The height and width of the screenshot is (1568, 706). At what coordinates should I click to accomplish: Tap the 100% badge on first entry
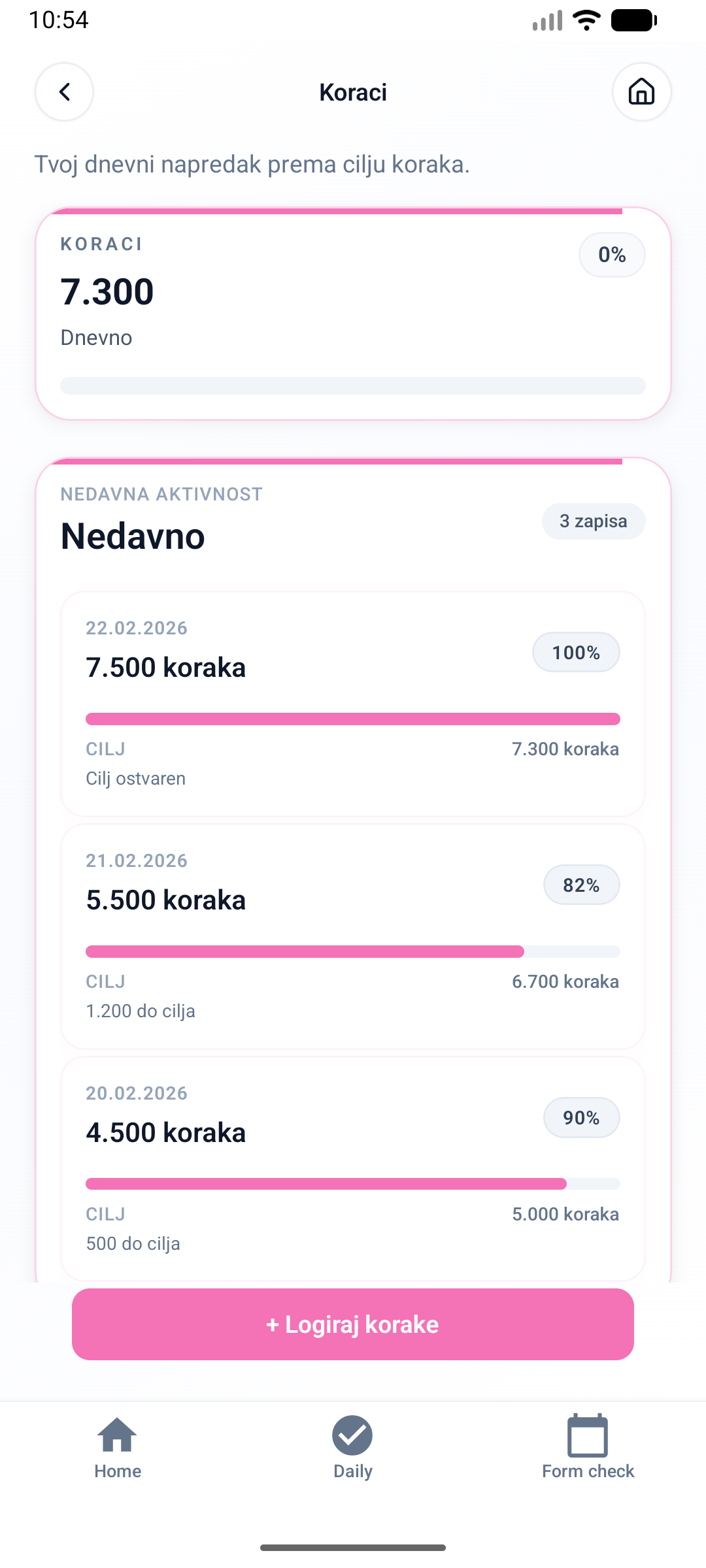[x=576, y=653]
